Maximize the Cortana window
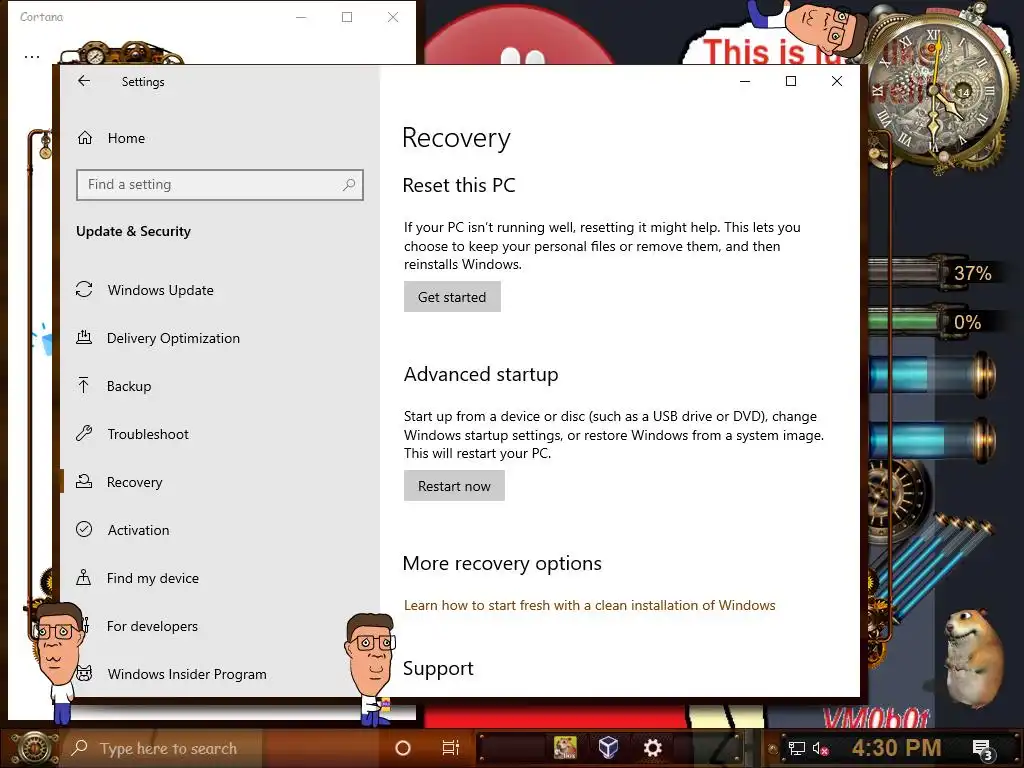 (347, 17)
